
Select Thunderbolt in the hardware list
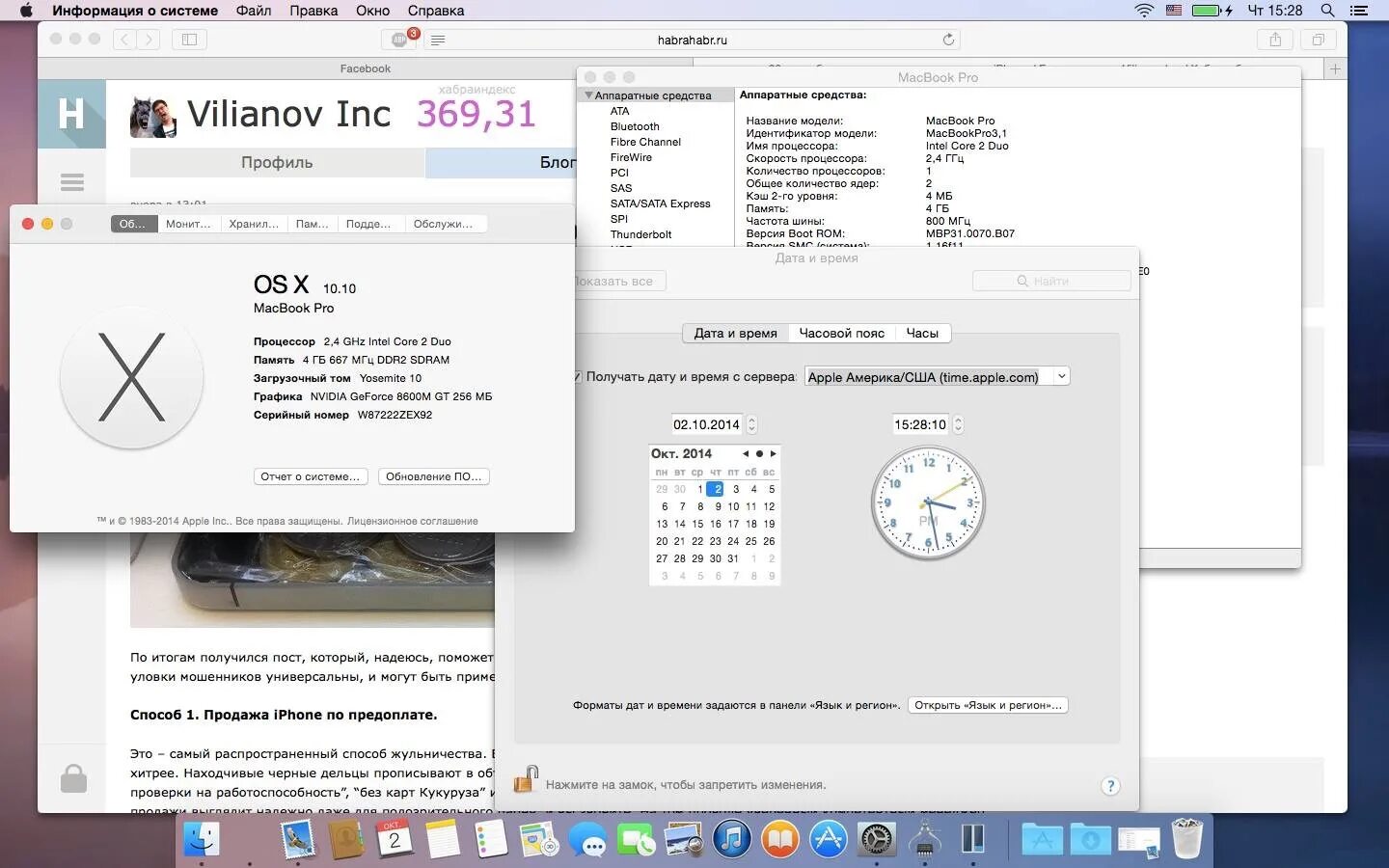pyautogui.click(x=640, y=234)
